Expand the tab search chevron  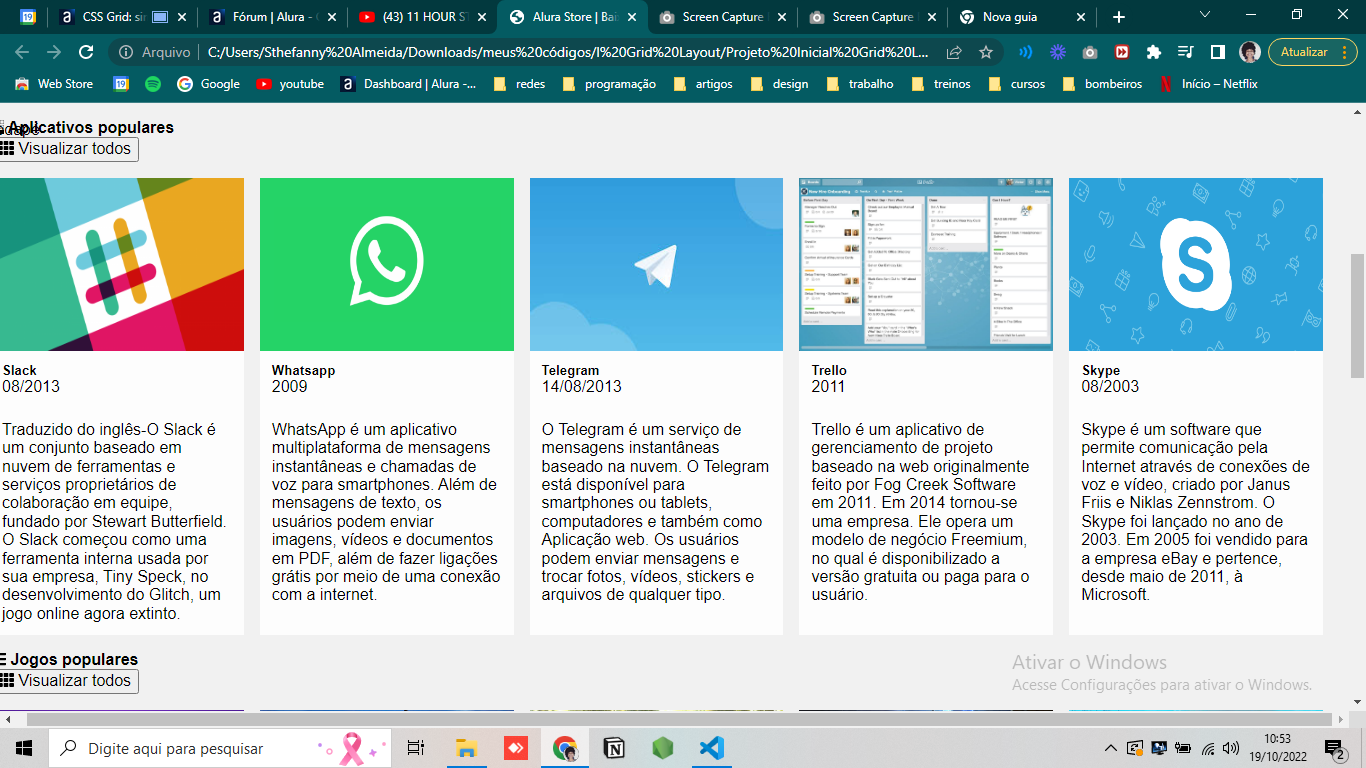tap(1205, 14)
